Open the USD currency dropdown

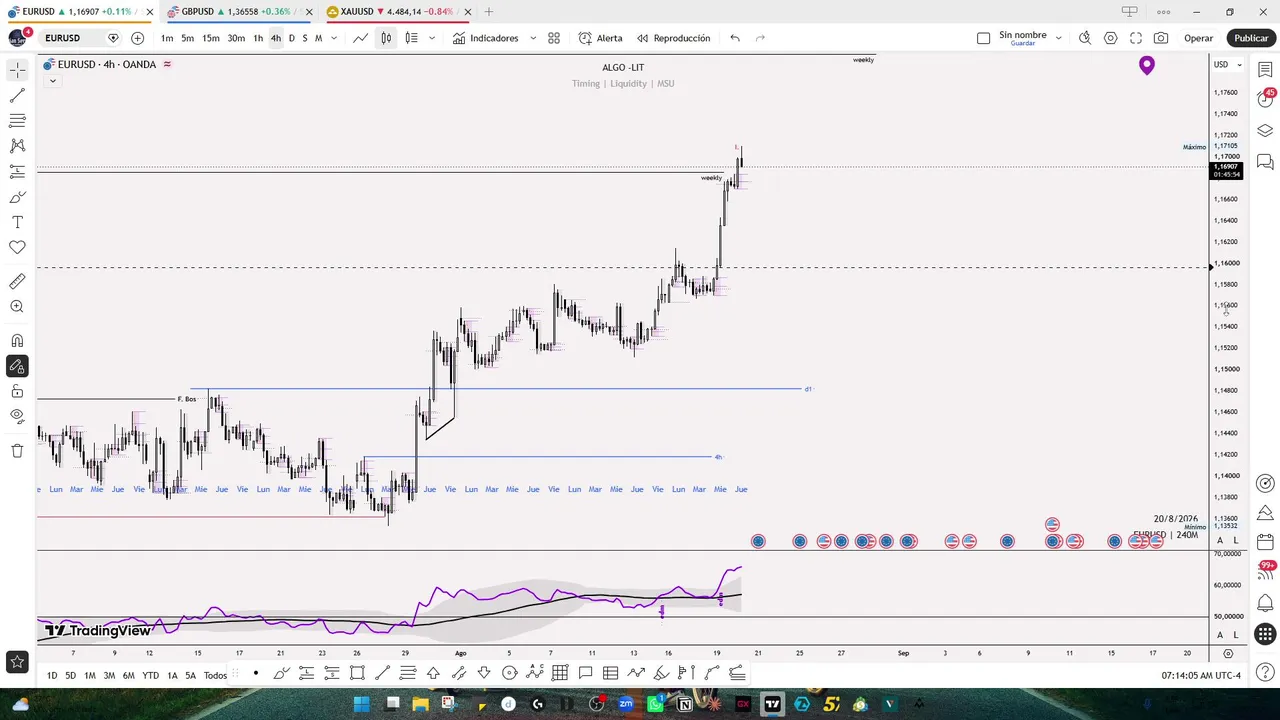tap(1227, 65)
